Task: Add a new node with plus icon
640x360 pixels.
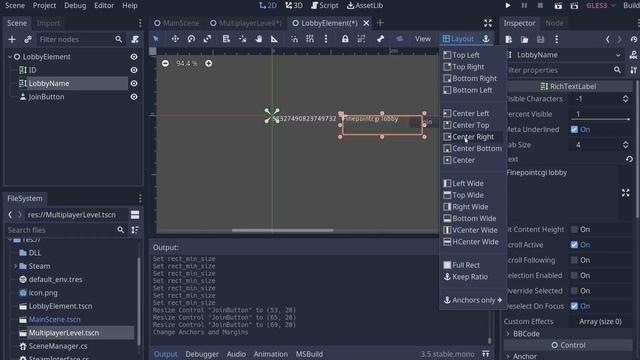Action: coord(12,39)
